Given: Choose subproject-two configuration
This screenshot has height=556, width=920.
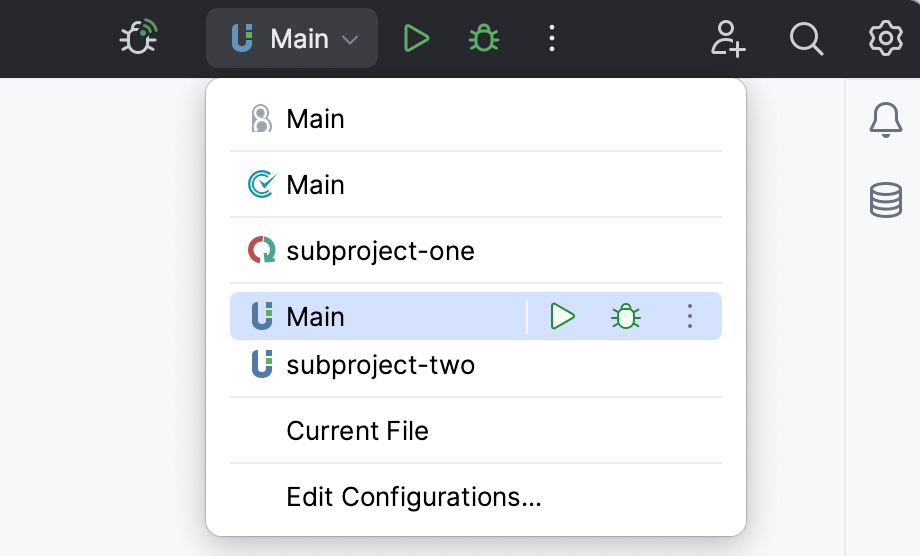Looking at the screenshot, I should coord(380,365).
